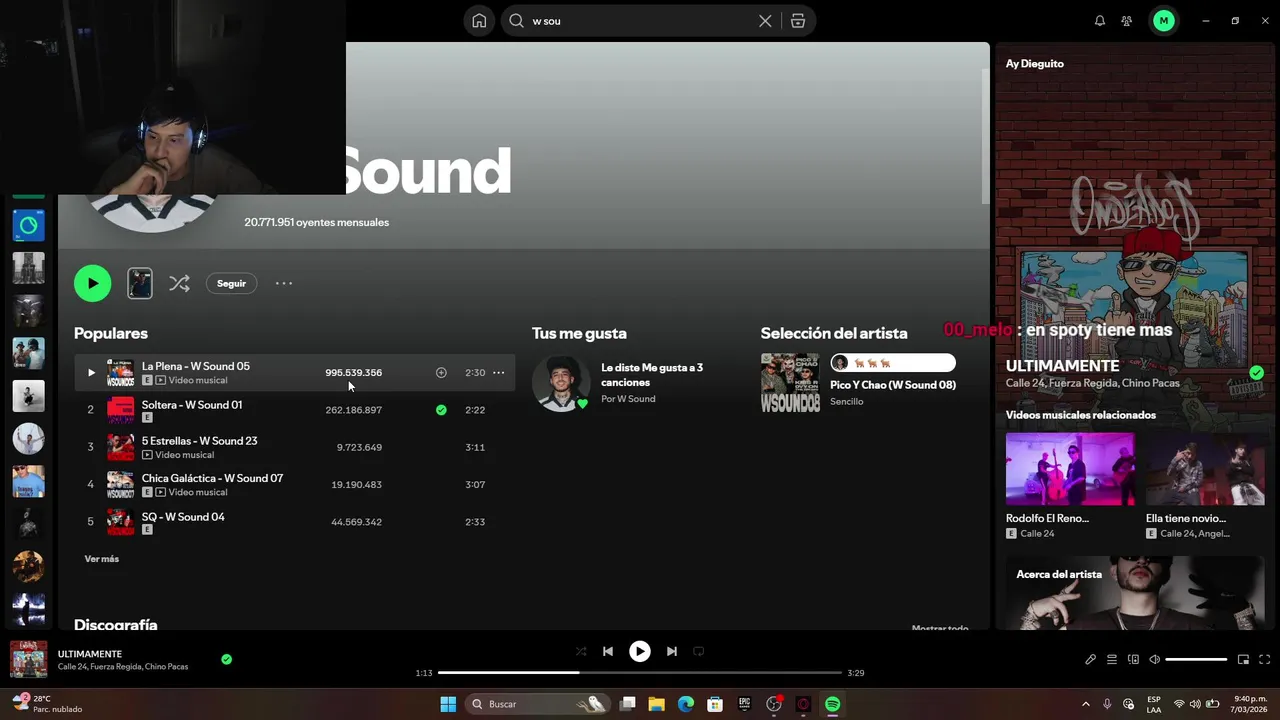Play the artist with the green button
This screenshot has height=720, width=1280.
click(92, 284)
